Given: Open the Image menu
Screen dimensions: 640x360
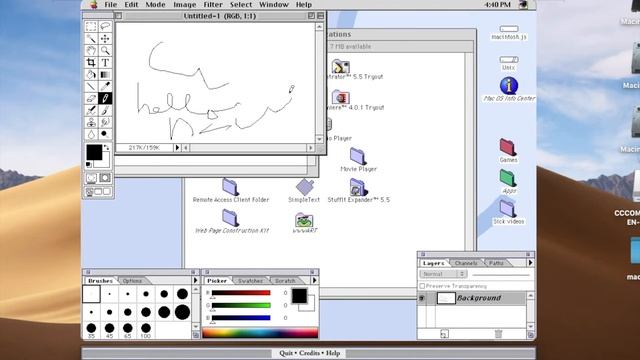Looking at the screenshot, I should point(185,4).
